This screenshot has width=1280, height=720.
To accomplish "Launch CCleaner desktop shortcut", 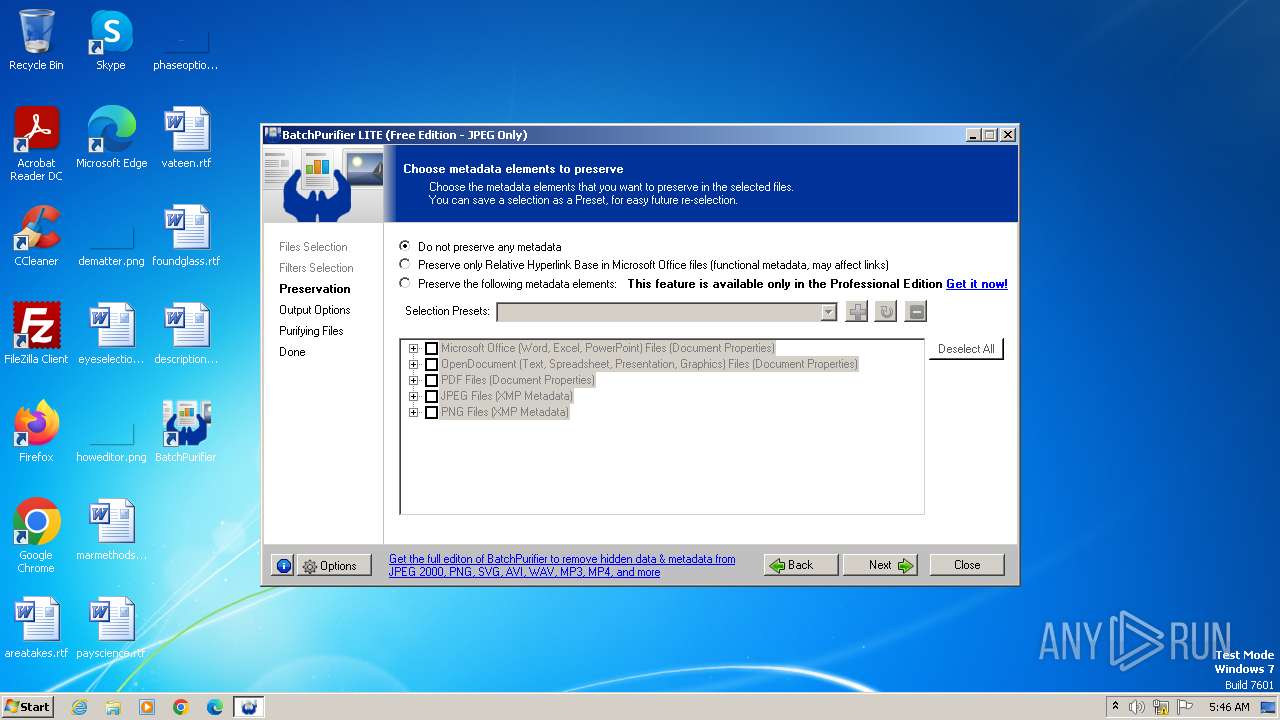I will point(36,236).
